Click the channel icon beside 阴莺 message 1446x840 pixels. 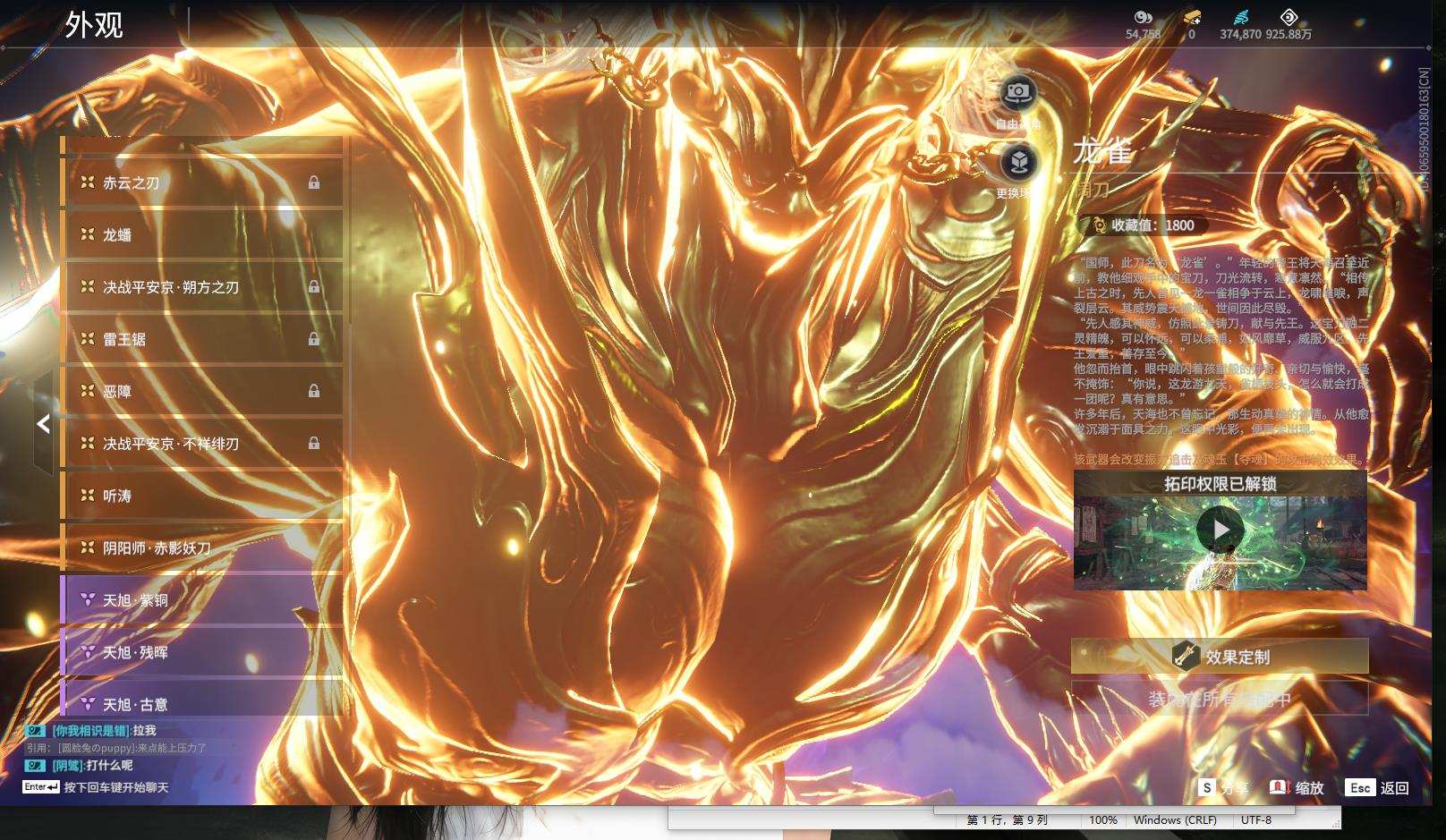pos(35,766)
